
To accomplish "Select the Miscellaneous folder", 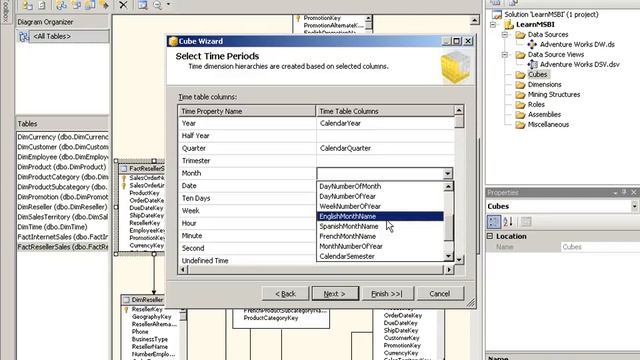I will click(x=548, y=124).
